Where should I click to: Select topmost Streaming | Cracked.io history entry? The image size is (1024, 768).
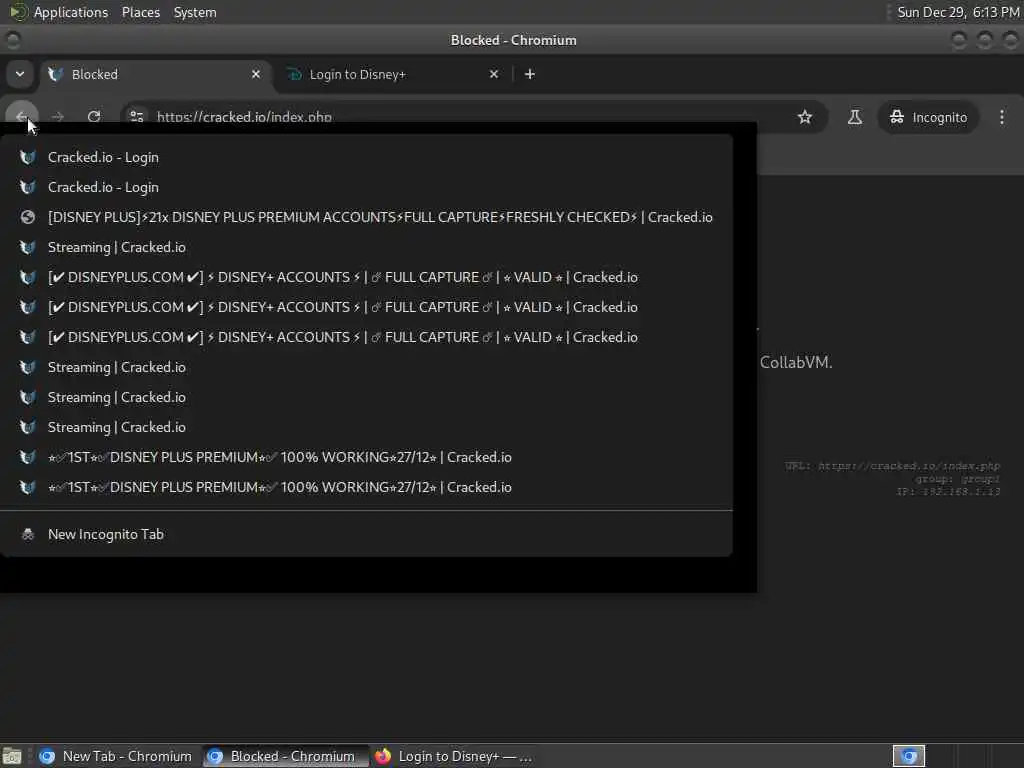pos(366,248)
